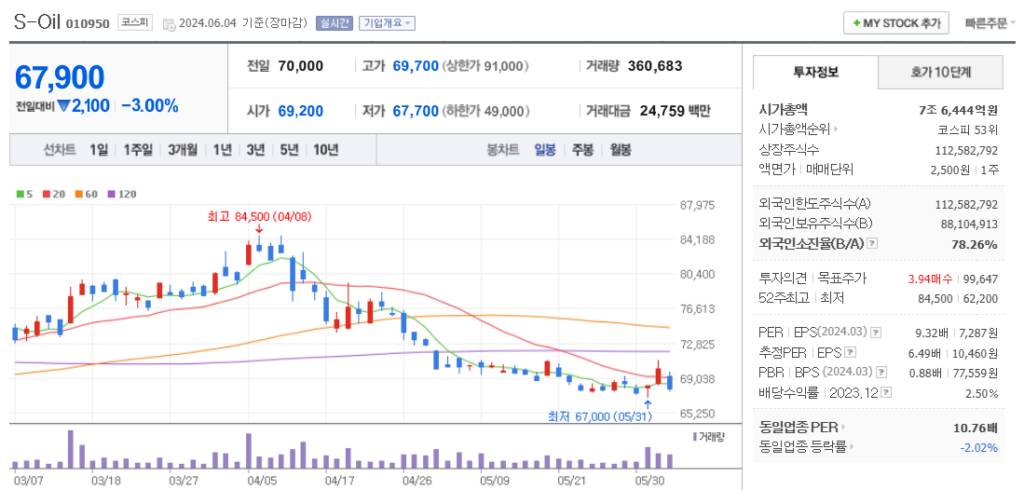Viewport: 1024px width, 490px height.
Task: Click the S-Oil stock name heading
Action: [37, 22]
